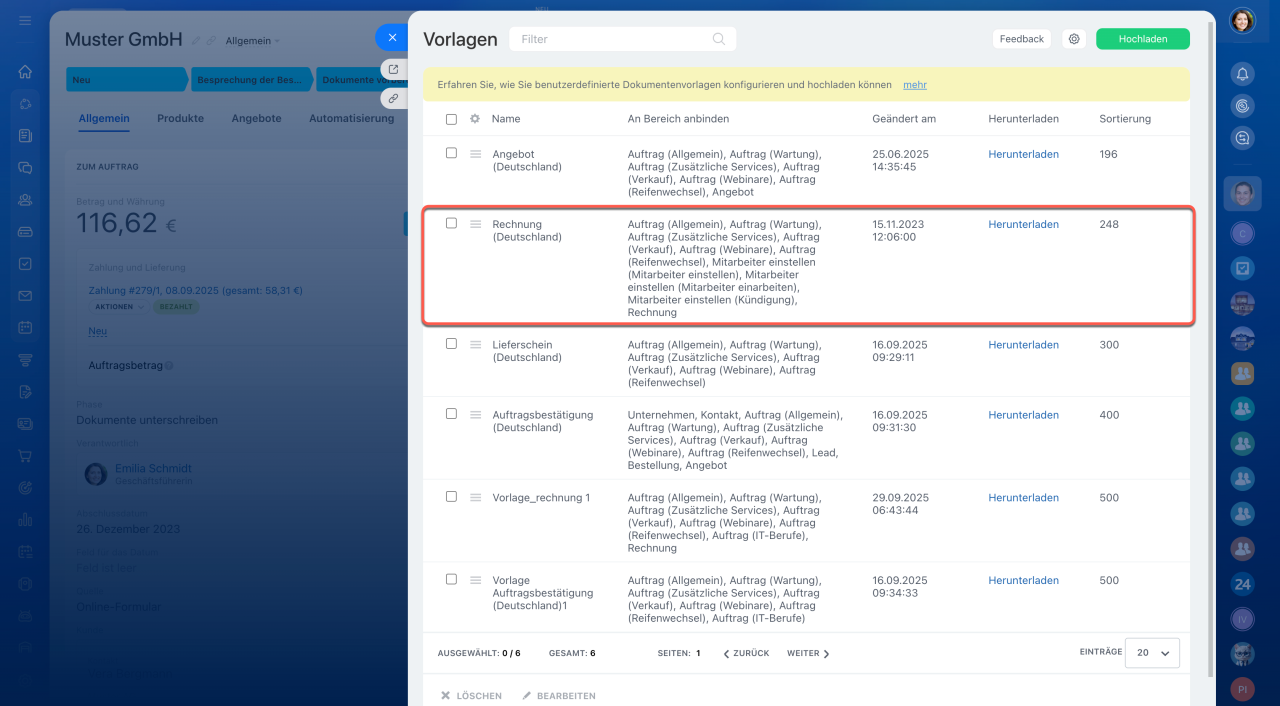Click the circular target icon below the bell

(x=1242, y=106)
